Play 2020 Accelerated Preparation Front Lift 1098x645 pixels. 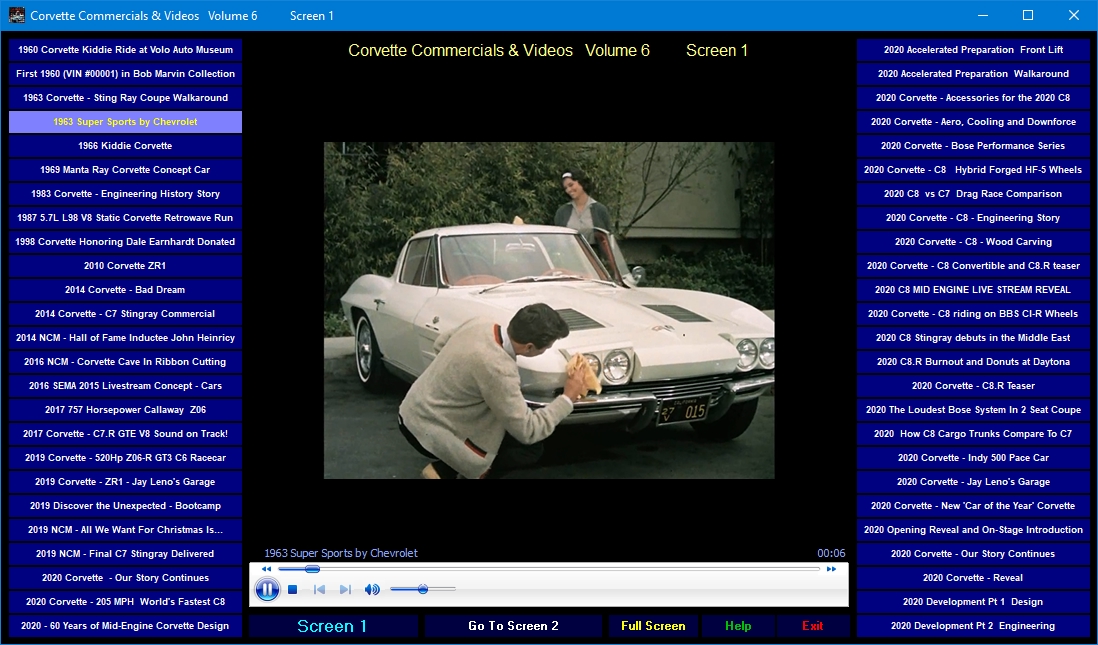(x=973, y=50)
